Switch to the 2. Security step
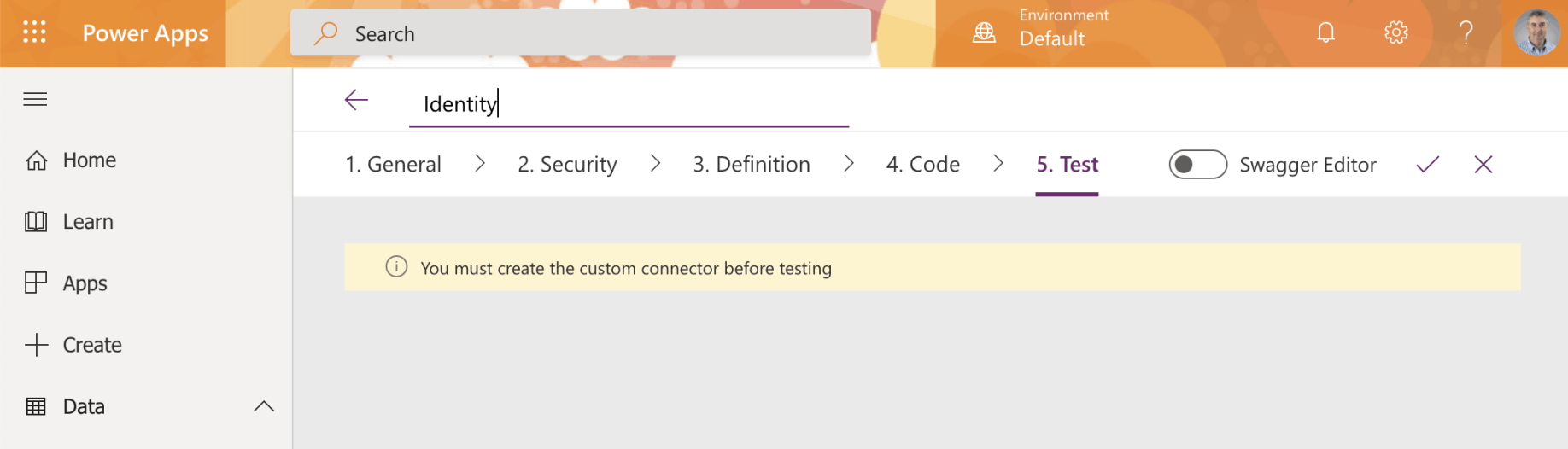1568x449 pixels. [567, 164]
